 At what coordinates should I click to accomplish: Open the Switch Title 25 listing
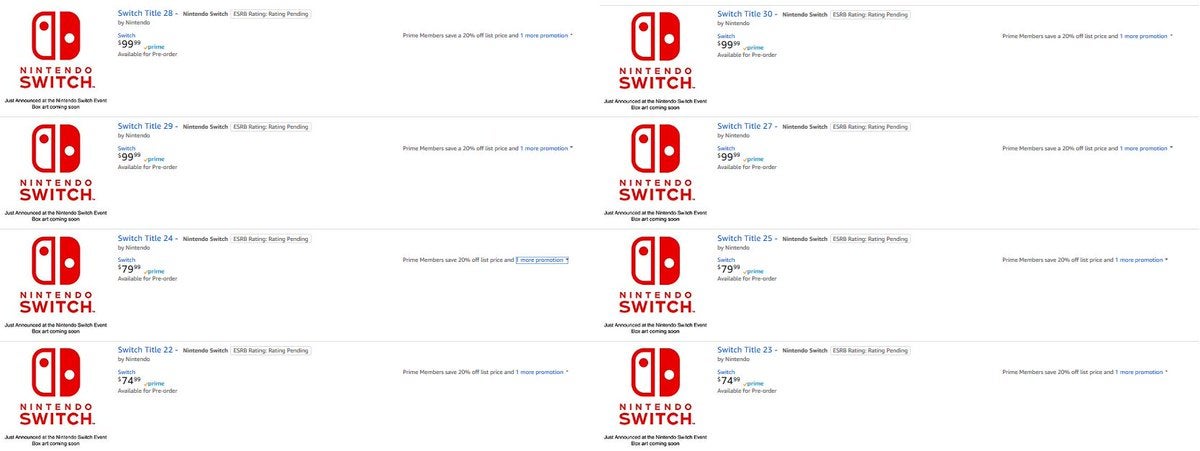[746, 238]
